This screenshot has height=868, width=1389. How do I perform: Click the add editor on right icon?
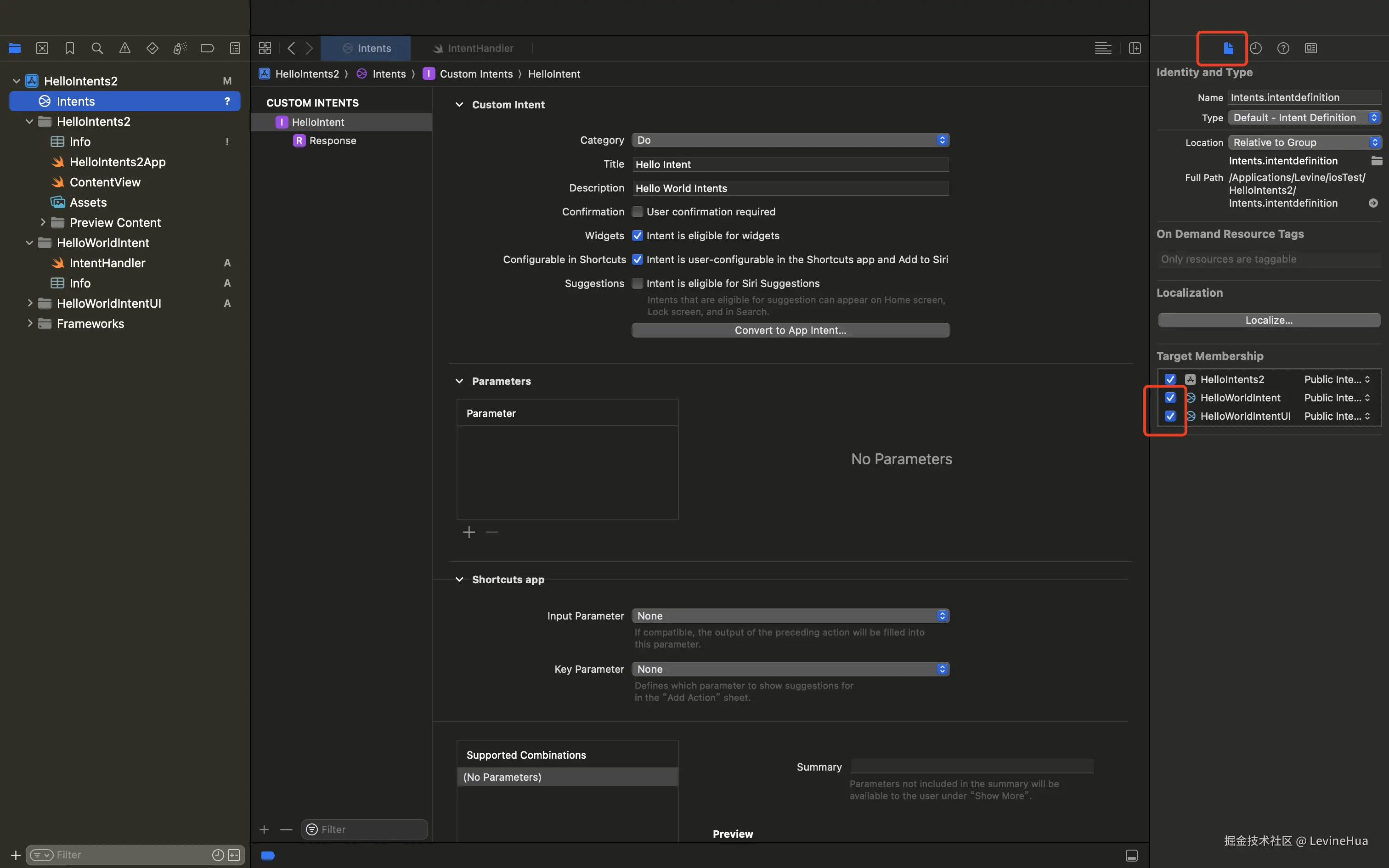click(x=1134, y=48)
